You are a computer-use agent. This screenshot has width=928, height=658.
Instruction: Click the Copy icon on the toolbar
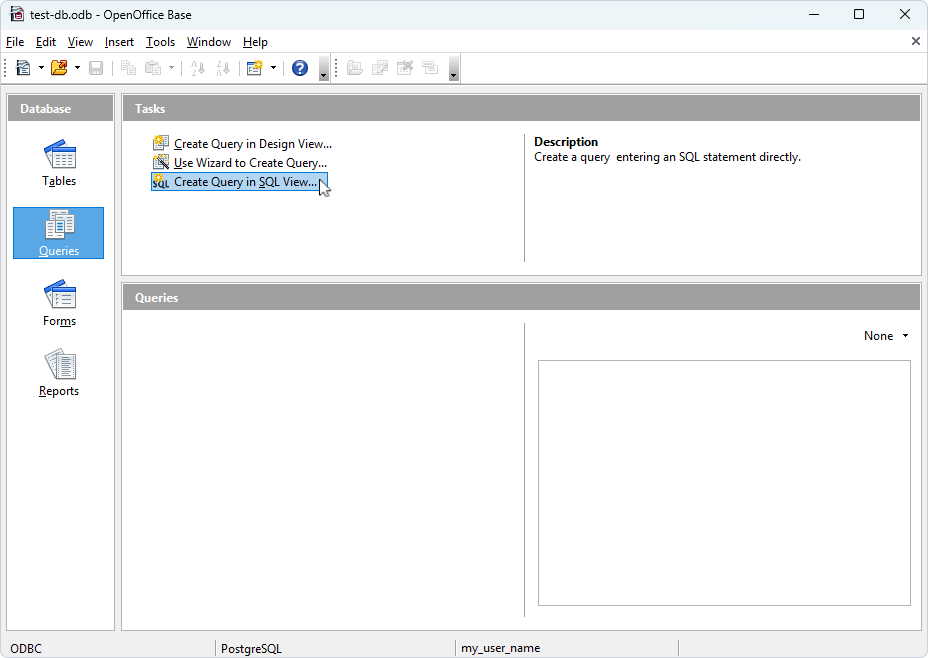click(x=127, y=67)
